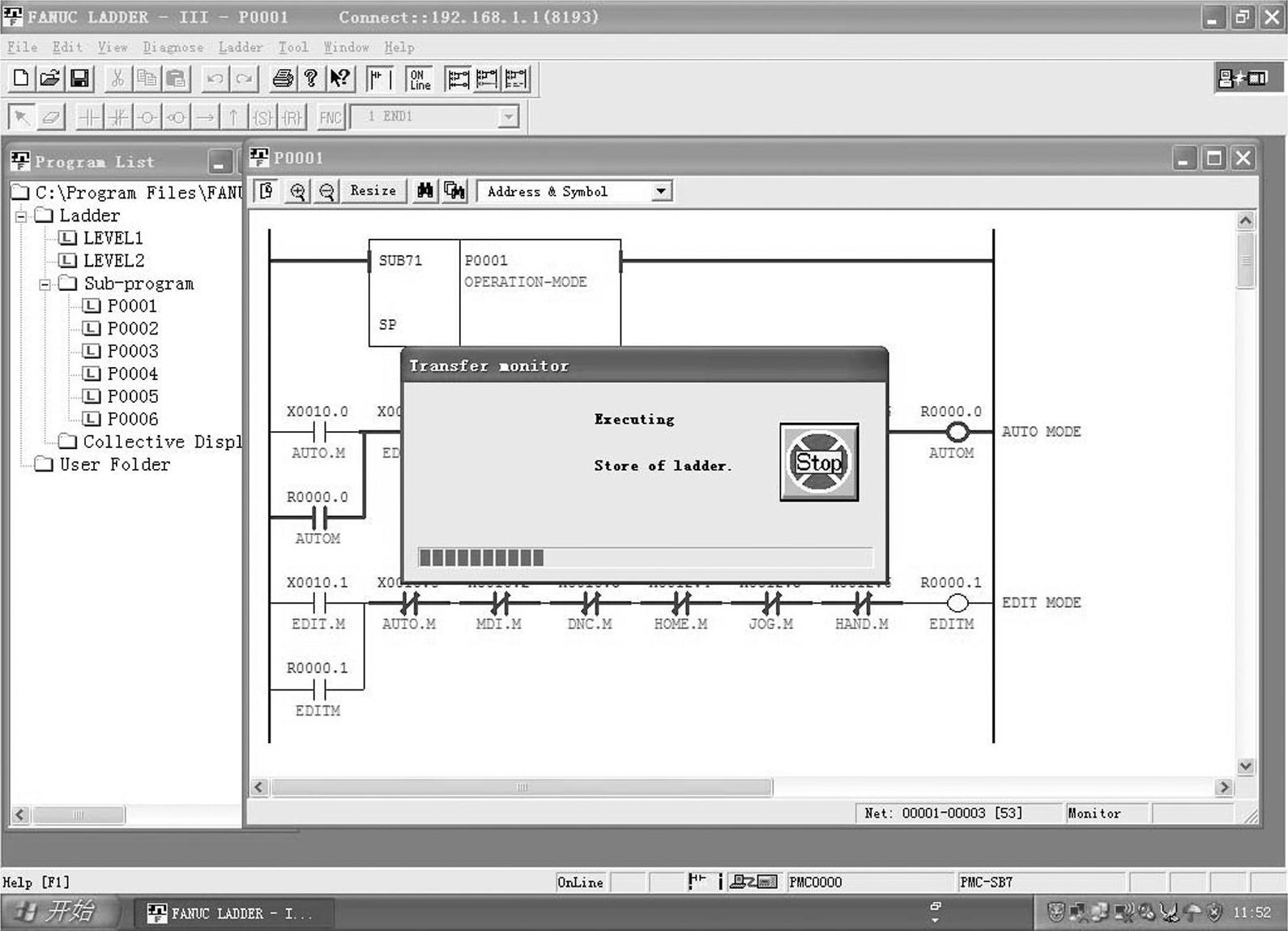Select the vertical line tool
This screenshot has height=931, width=1288.
click(233, 117)
